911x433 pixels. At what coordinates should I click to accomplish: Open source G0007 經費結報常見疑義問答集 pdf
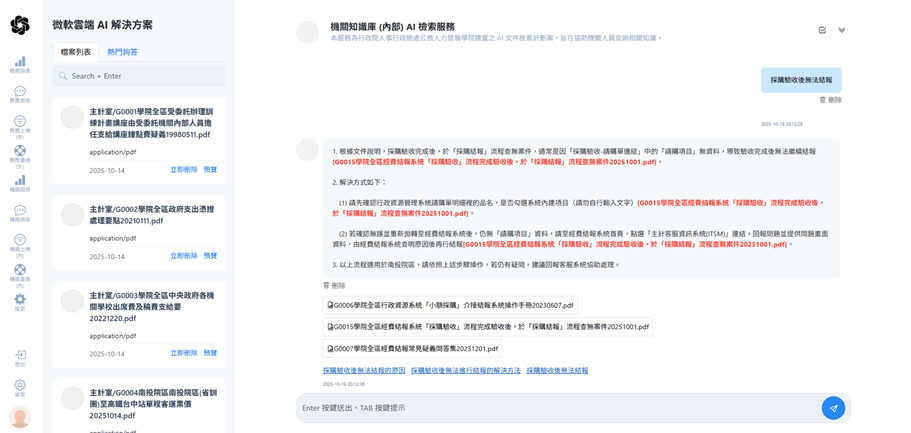click(x=412, y=348)
